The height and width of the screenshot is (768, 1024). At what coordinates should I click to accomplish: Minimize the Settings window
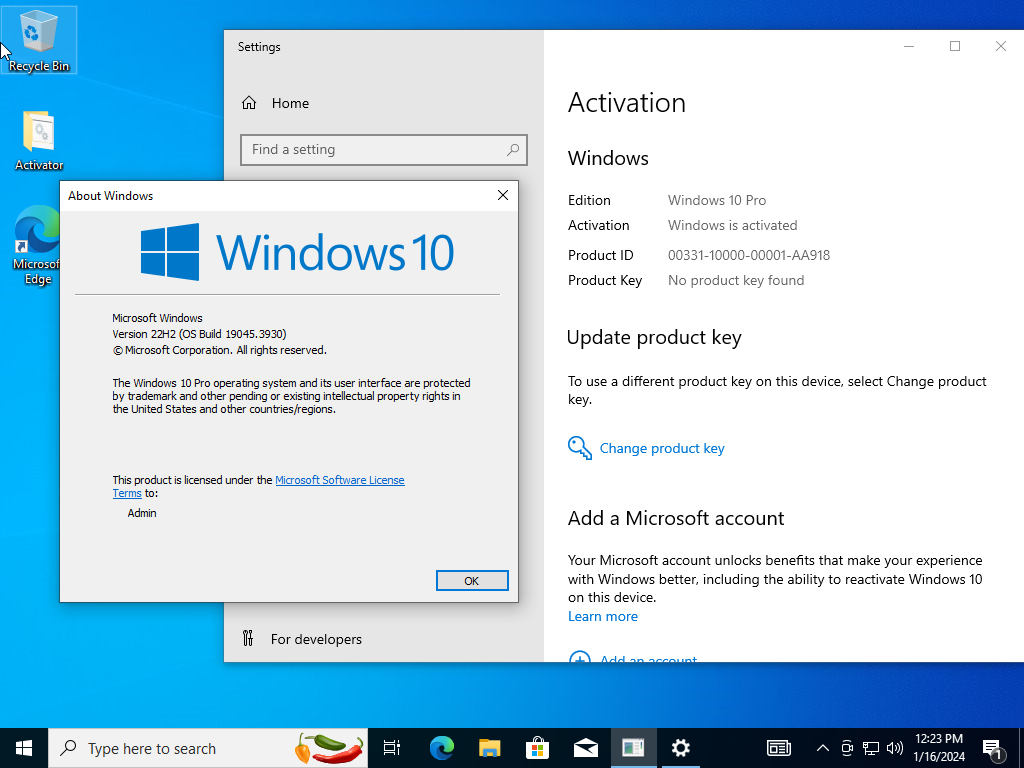coord(909,46)
